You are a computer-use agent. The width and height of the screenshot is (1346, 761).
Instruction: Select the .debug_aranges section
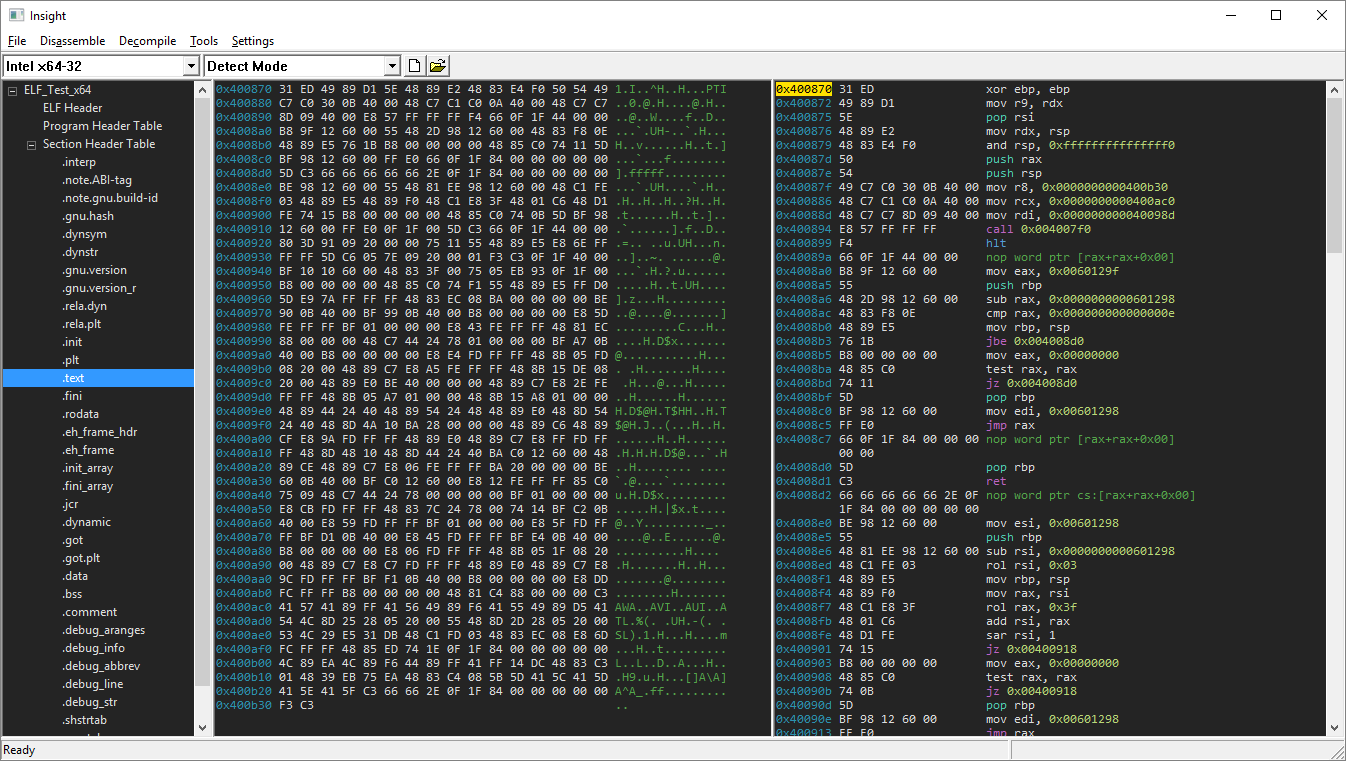103,630
